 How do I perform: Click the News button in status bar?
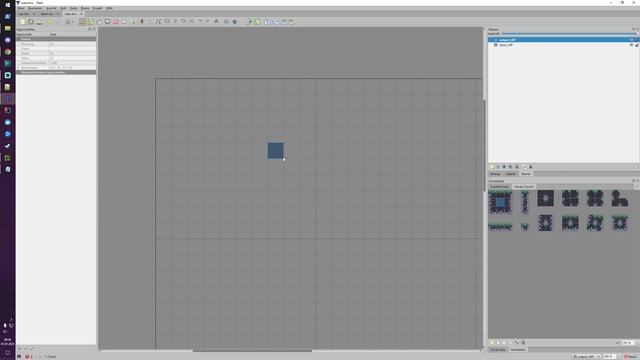(631, 356)
